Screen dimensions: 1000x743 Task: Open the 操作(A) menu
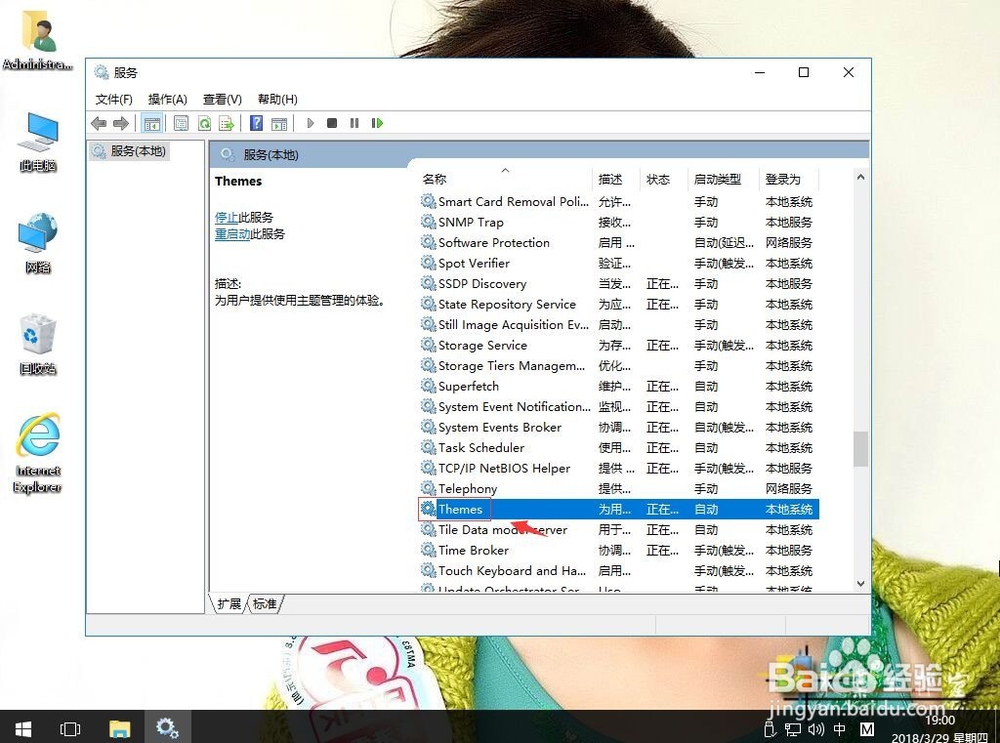click(168, 99)
